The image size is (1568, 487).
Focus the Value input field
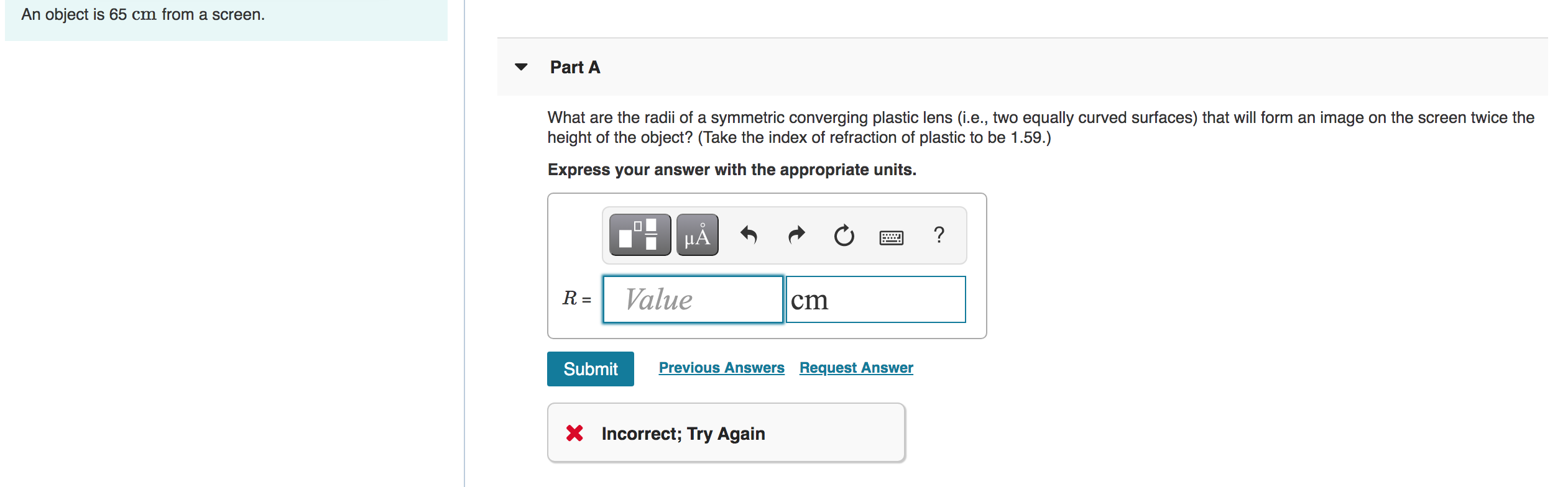click(693, 299)
